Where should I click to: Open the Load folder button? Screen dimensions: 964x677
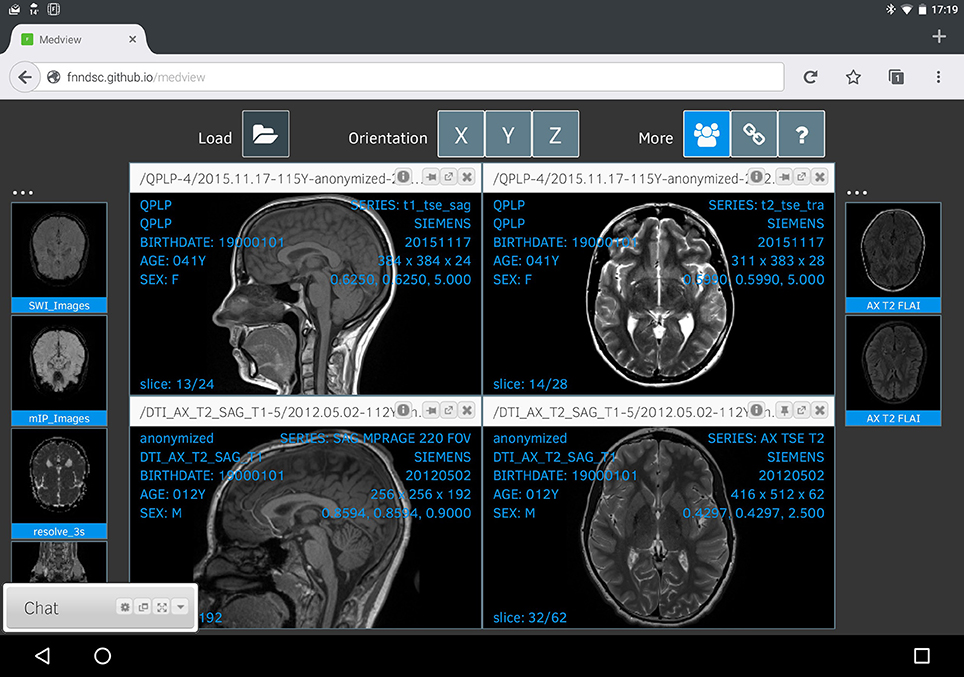[x=266, y=134]
